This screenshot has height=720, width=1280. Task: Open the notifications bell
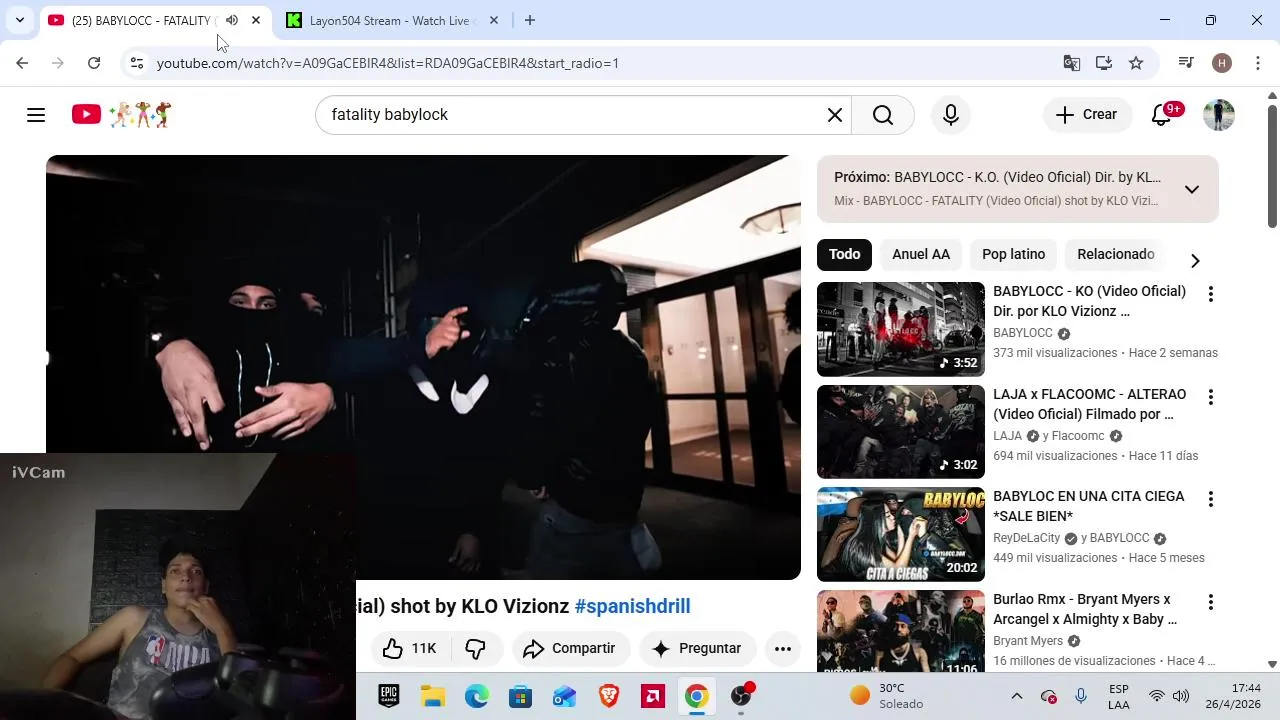pos(1162,115)
